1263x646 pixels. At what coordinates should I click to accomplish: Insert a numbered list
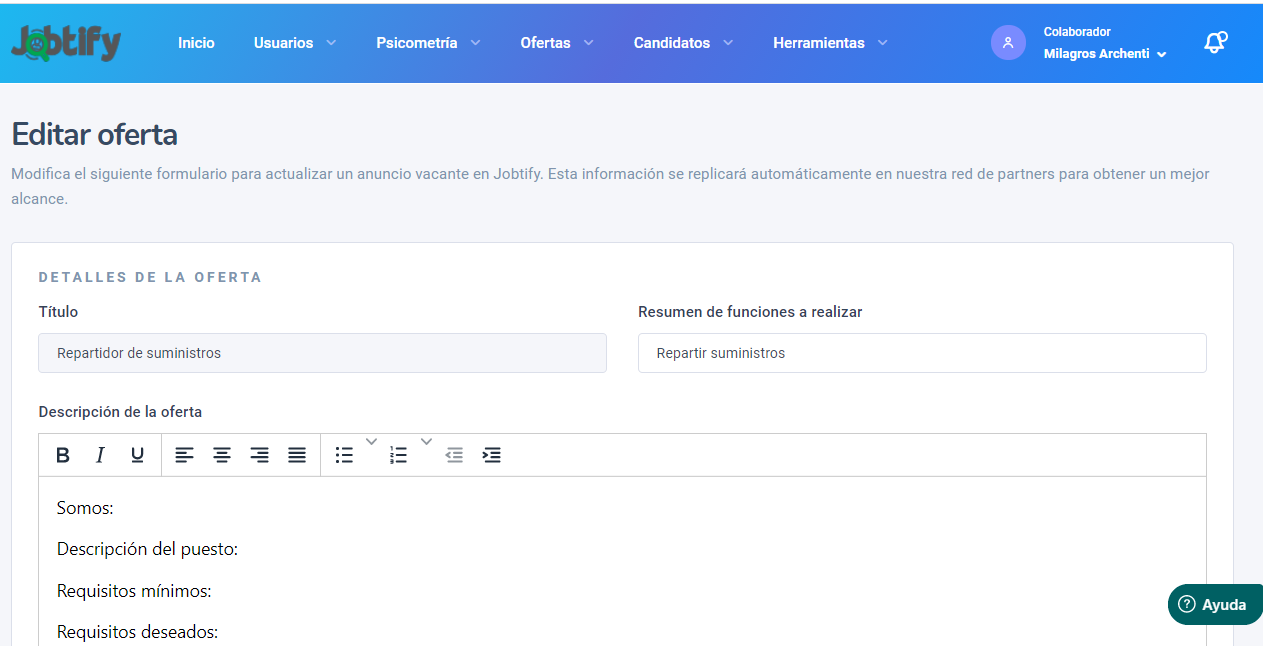(x=399, y=455)
